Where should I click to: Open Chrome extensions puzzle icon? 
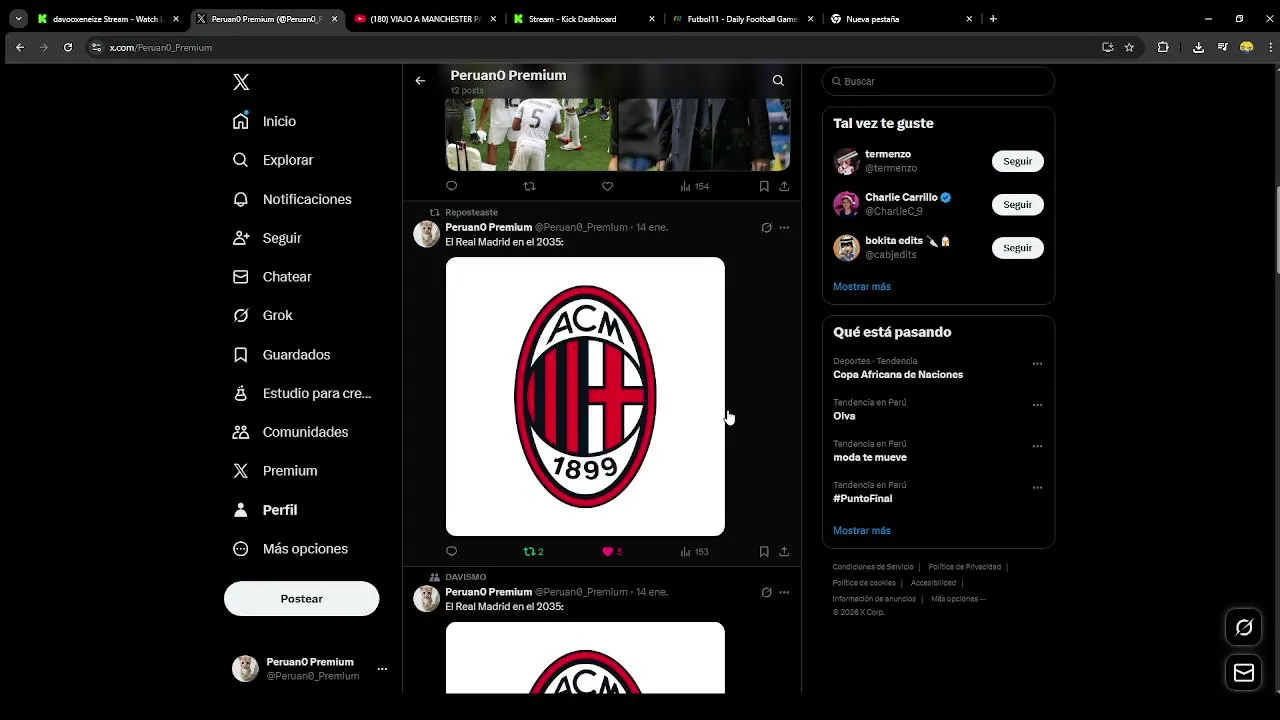pos(1163,47)
